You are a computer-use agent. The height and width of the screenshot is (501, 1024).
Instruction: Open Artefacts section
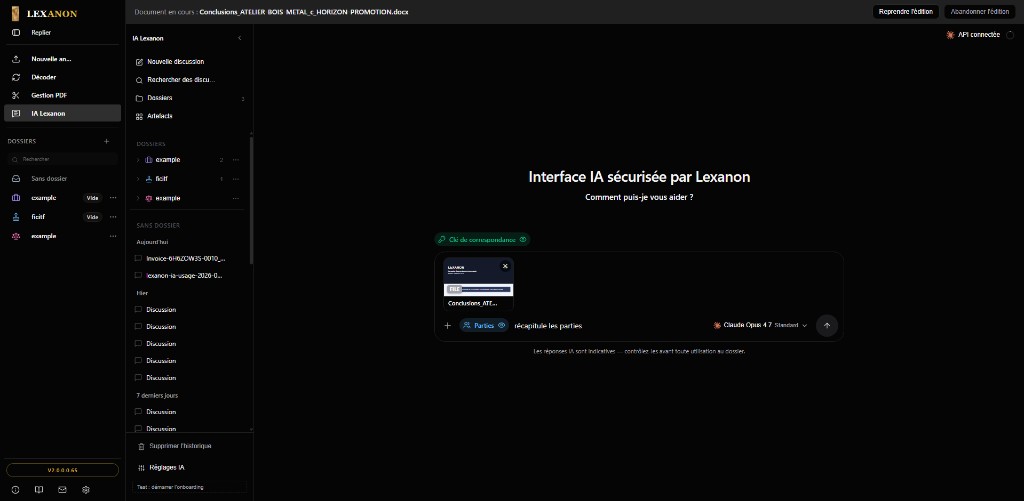coord(188,116)
